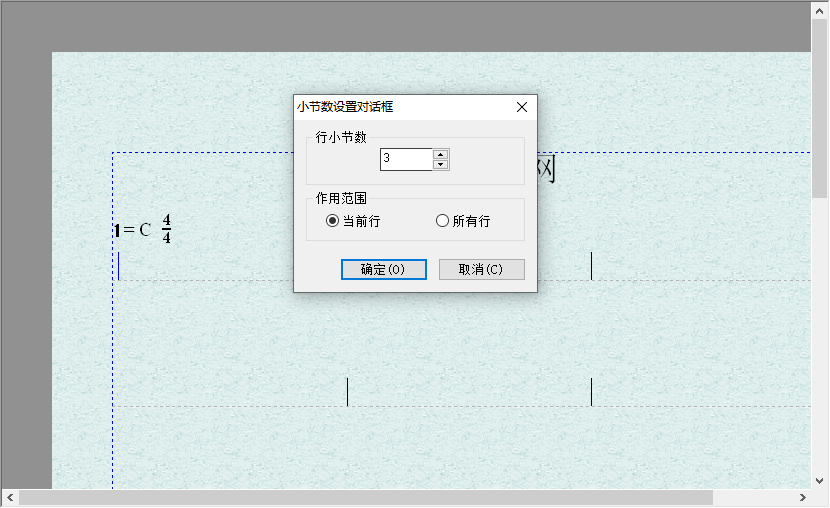
Task: Click the horizontal scrollbar left arrow
Action: tap(10, 497)
